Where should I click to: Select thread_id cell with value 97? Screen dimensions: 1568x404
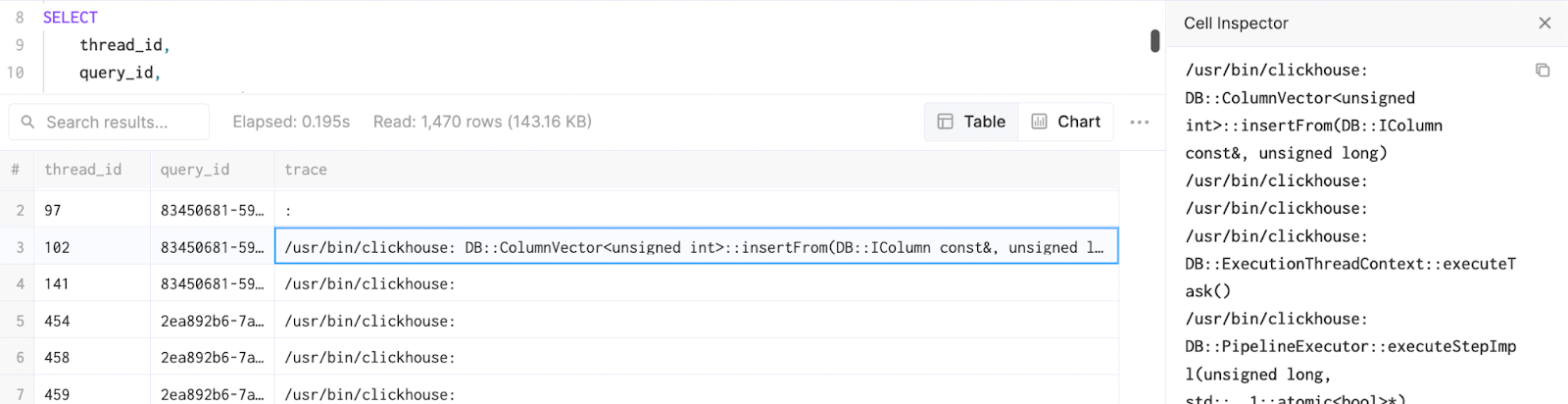point(91,211)
